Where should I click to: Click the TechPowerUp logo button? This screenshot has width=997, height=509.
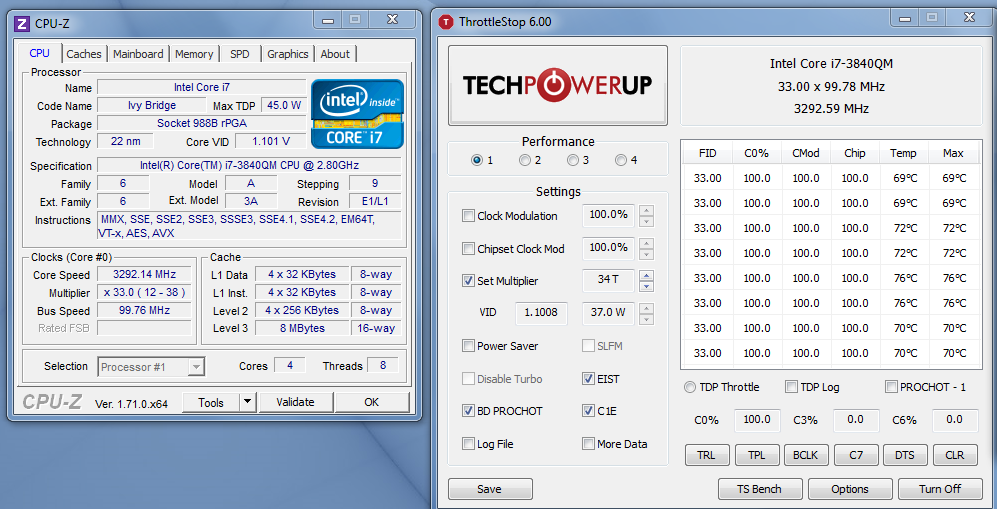[x=558, y=85]
